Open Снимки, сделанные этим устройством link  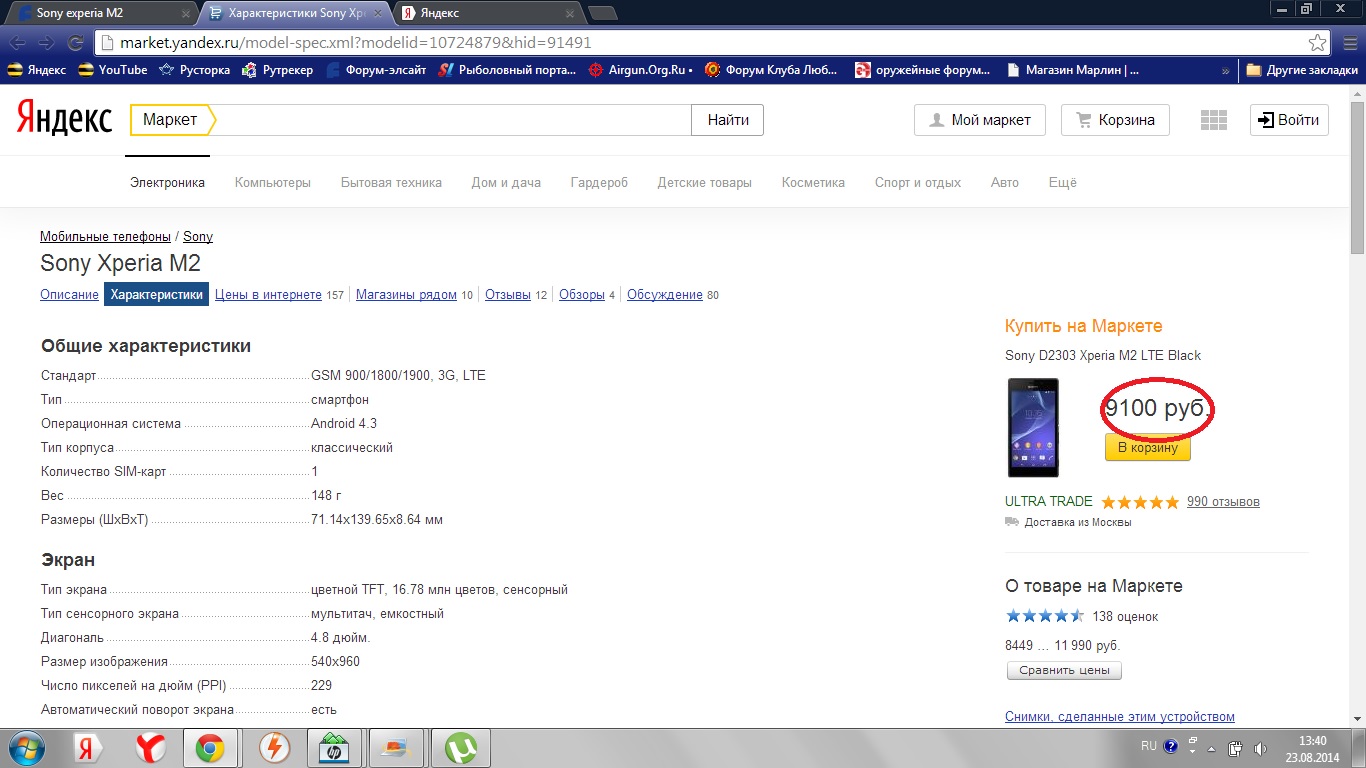click(1120, 717)
